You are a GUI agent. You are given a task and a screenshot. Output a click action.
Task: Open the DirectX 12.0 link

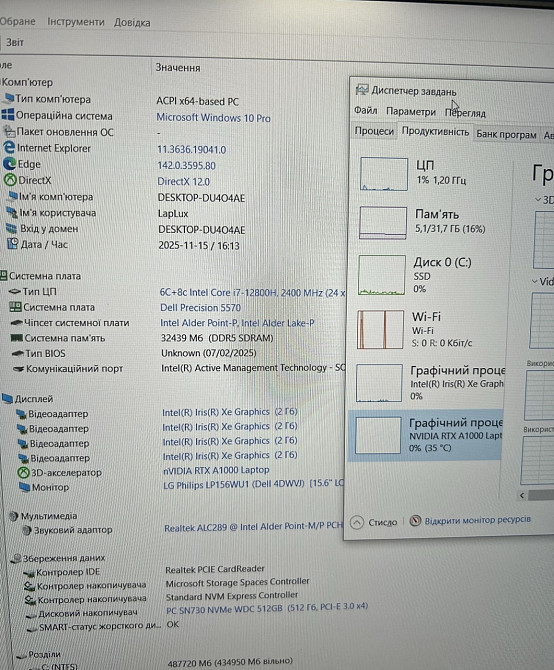(184, 181)
